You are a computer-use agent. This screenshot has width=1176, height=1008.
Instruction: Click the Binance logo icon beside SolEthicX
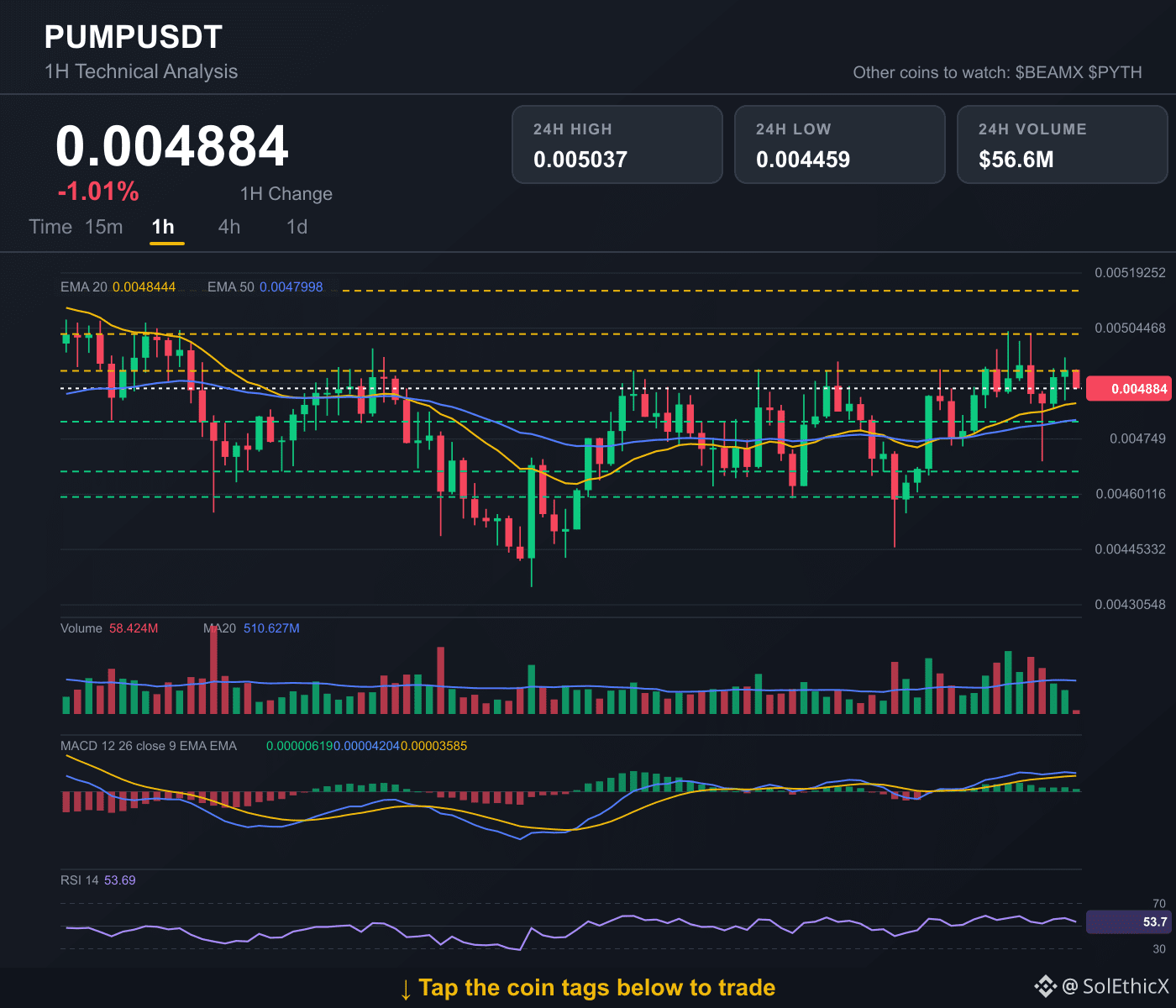pos(1045,986)
